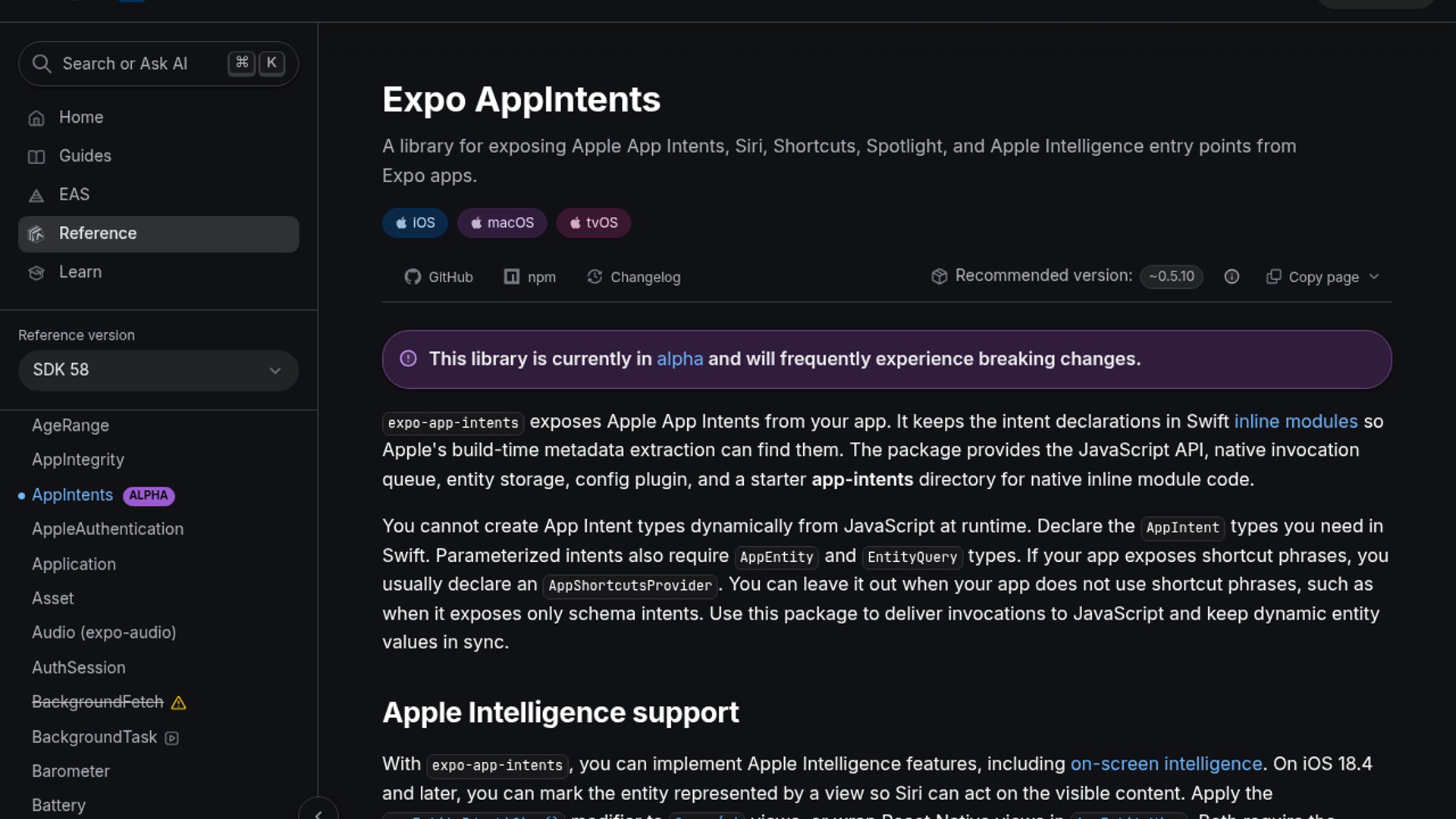
Task: Open the SDK 58 version dropdown
Action: click(x=158, y=370)
